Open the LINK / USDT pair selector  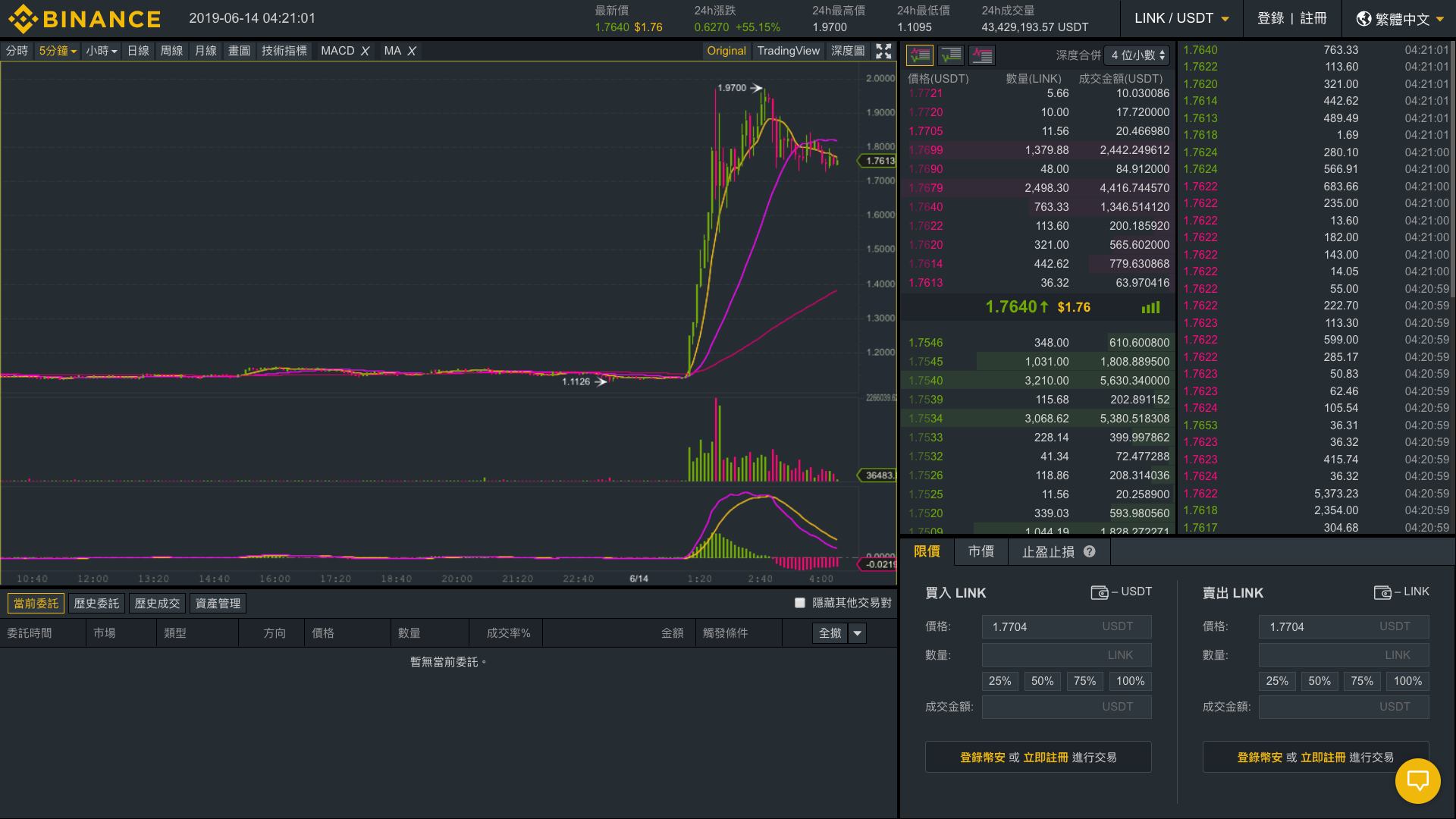coord(1181,18)
